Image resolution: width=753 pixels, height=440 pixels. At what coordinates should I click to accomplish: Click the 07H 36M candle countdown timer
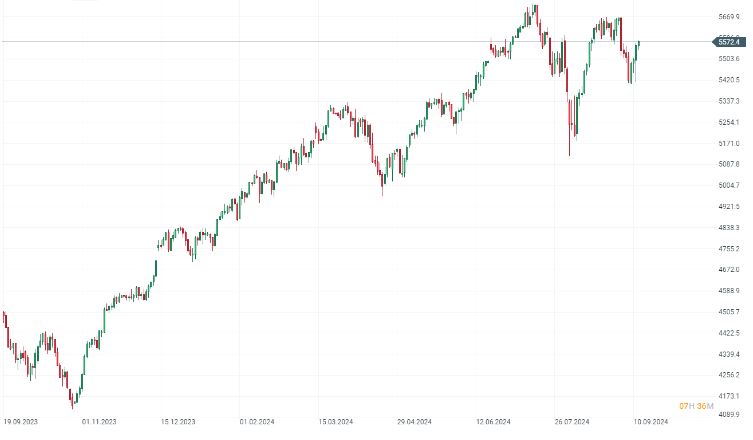tap(694, 405)
